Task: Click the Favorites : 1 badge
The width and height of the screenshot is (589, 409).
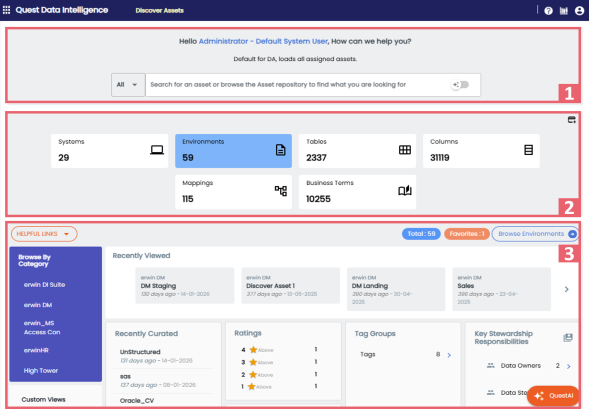Action: (x=467, y=234)
